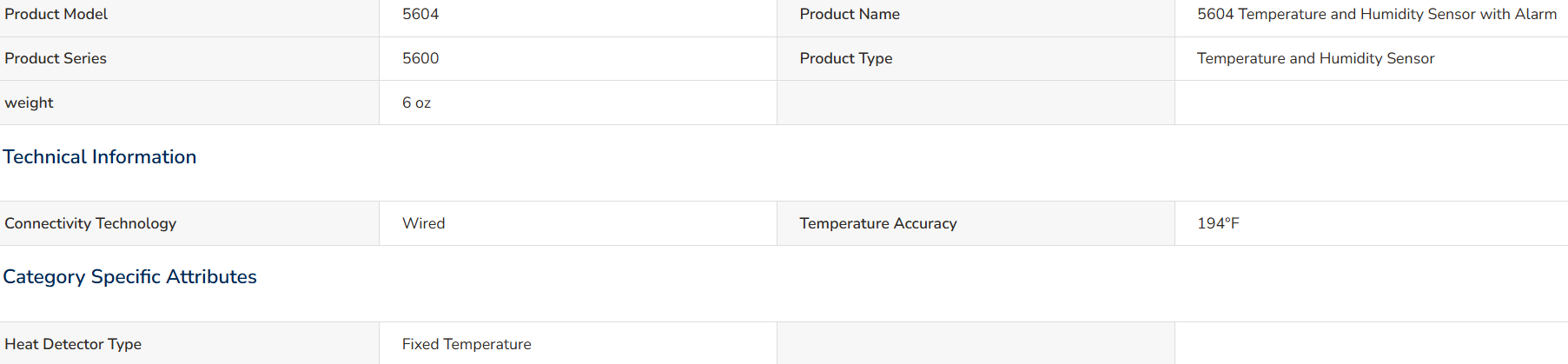The width and height of the screenshot is (1568, 364).
Task: Click the 5604 model value
Action: pos(420,14)
